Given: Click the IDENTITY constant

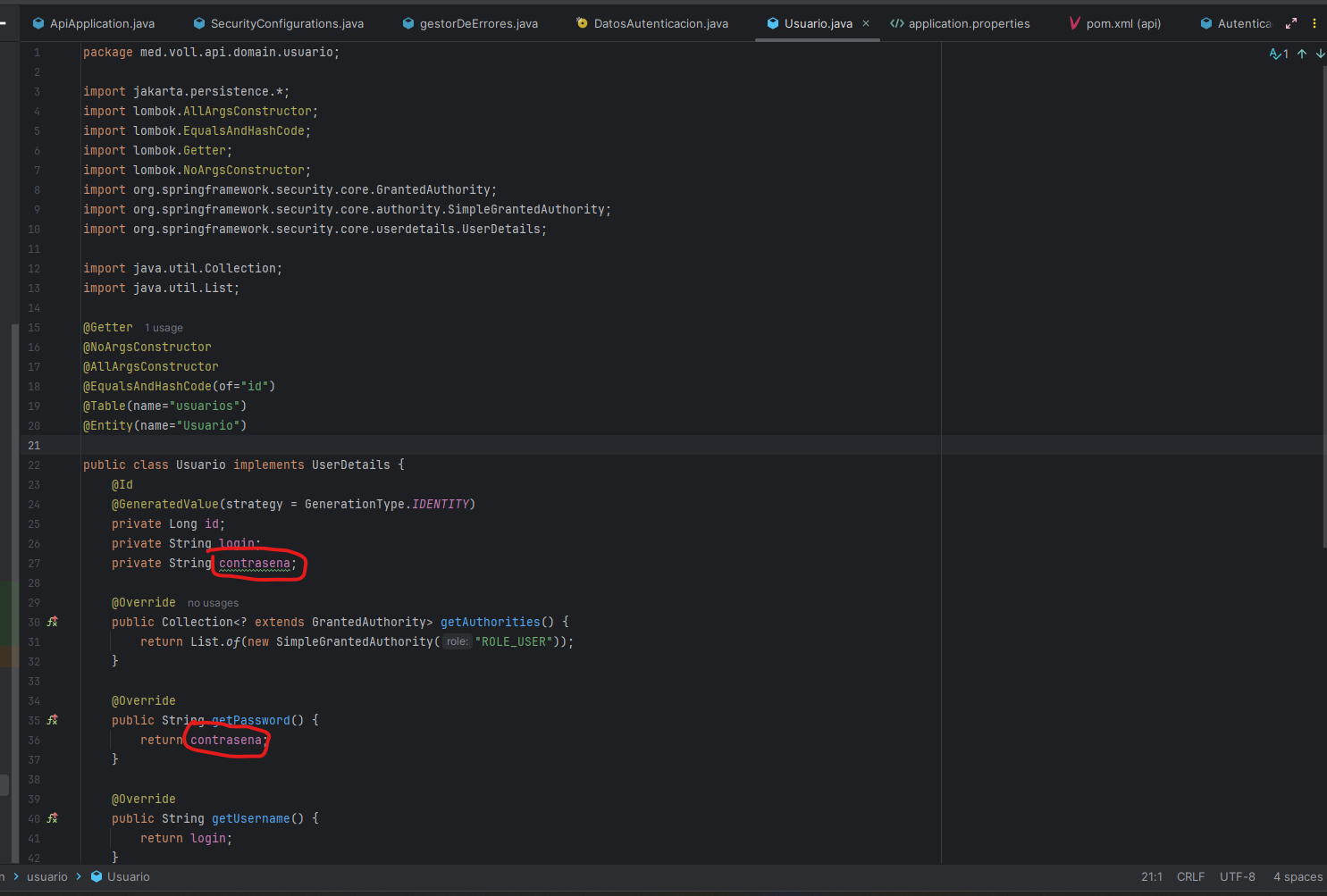Looking at the screenshot, I should pyautogui.click(x=441, y=504).
